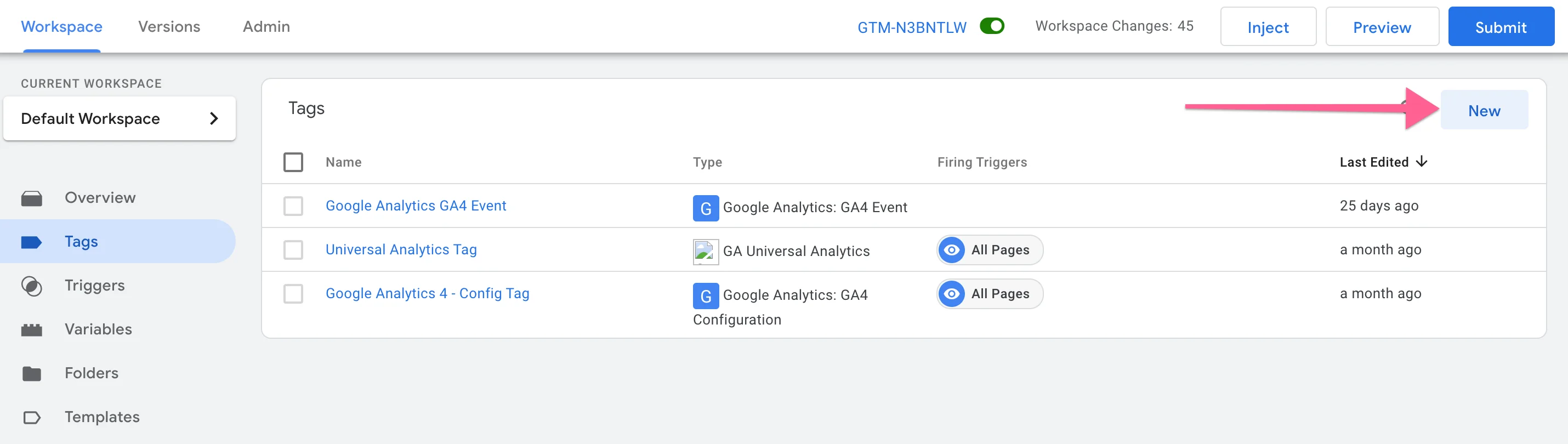Click the Folders icon in sidebar
This screenshot has width=1568, height=444.
[32, 373]
